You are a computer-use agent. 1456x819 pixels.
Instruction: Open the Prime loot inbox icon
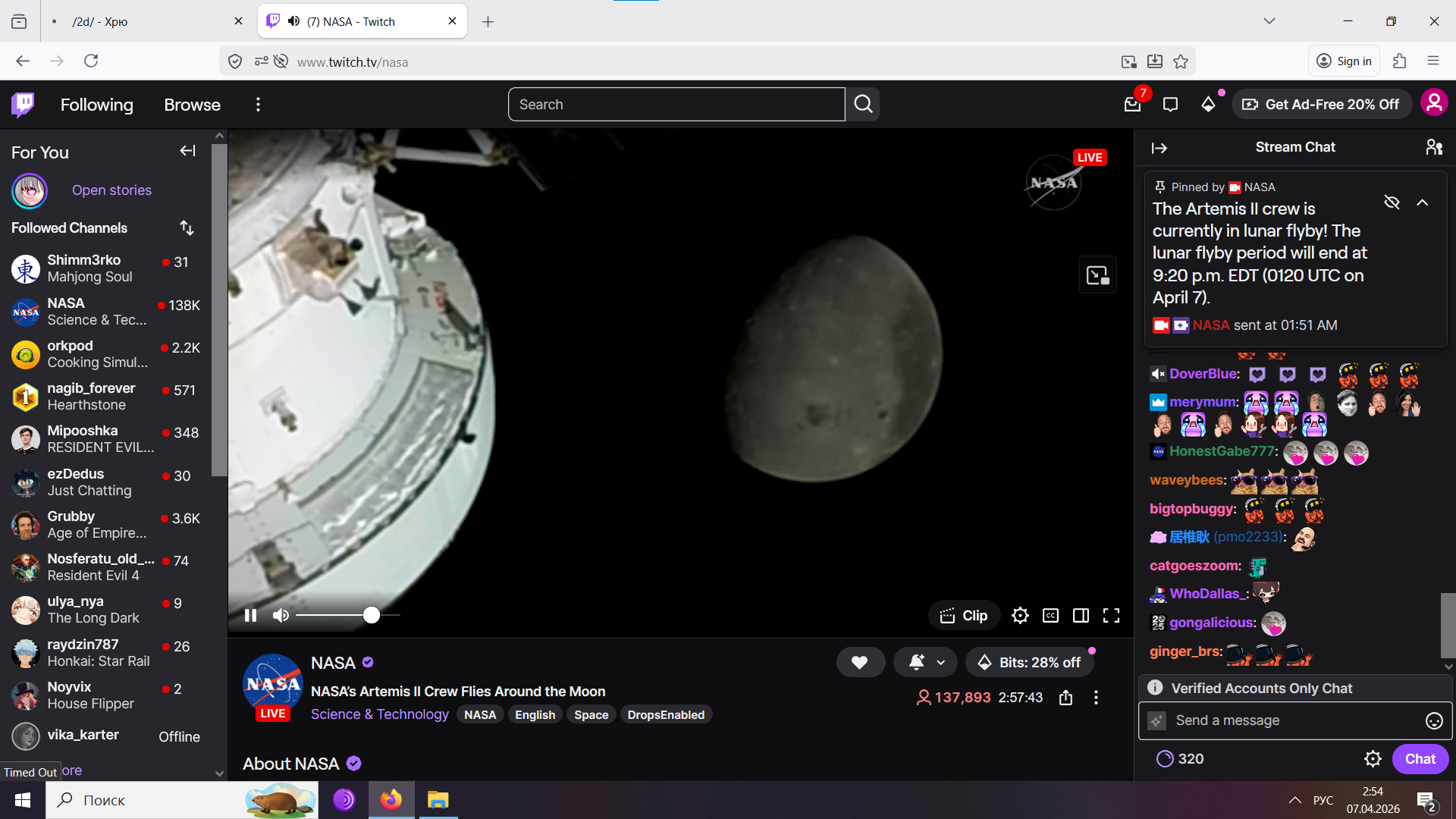click(x=1132, y=105)
